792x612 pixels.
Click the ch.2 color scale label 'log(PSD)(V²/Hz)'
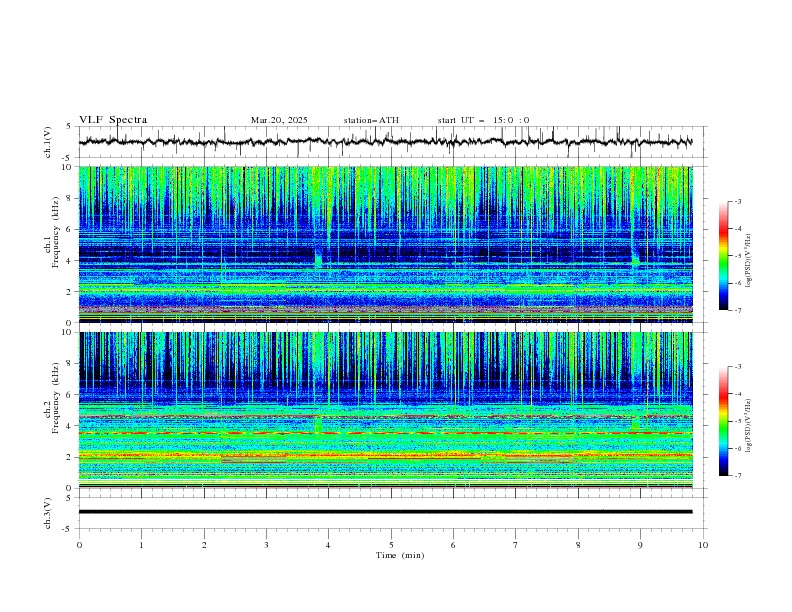(x=749, y=426)
